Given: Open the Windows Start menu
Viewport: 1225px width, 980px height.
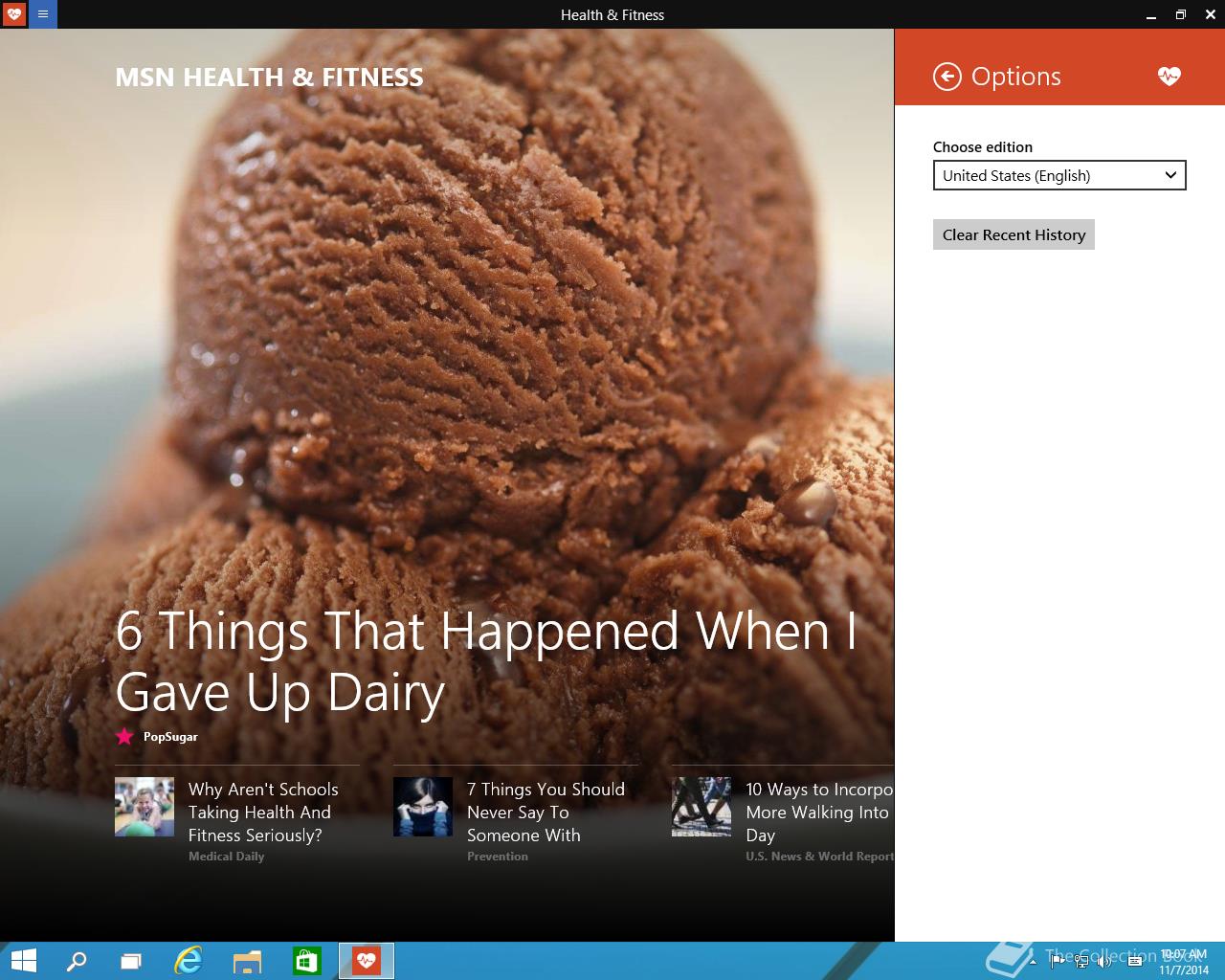Looking at the screenshot, I should tap(23, 961).
